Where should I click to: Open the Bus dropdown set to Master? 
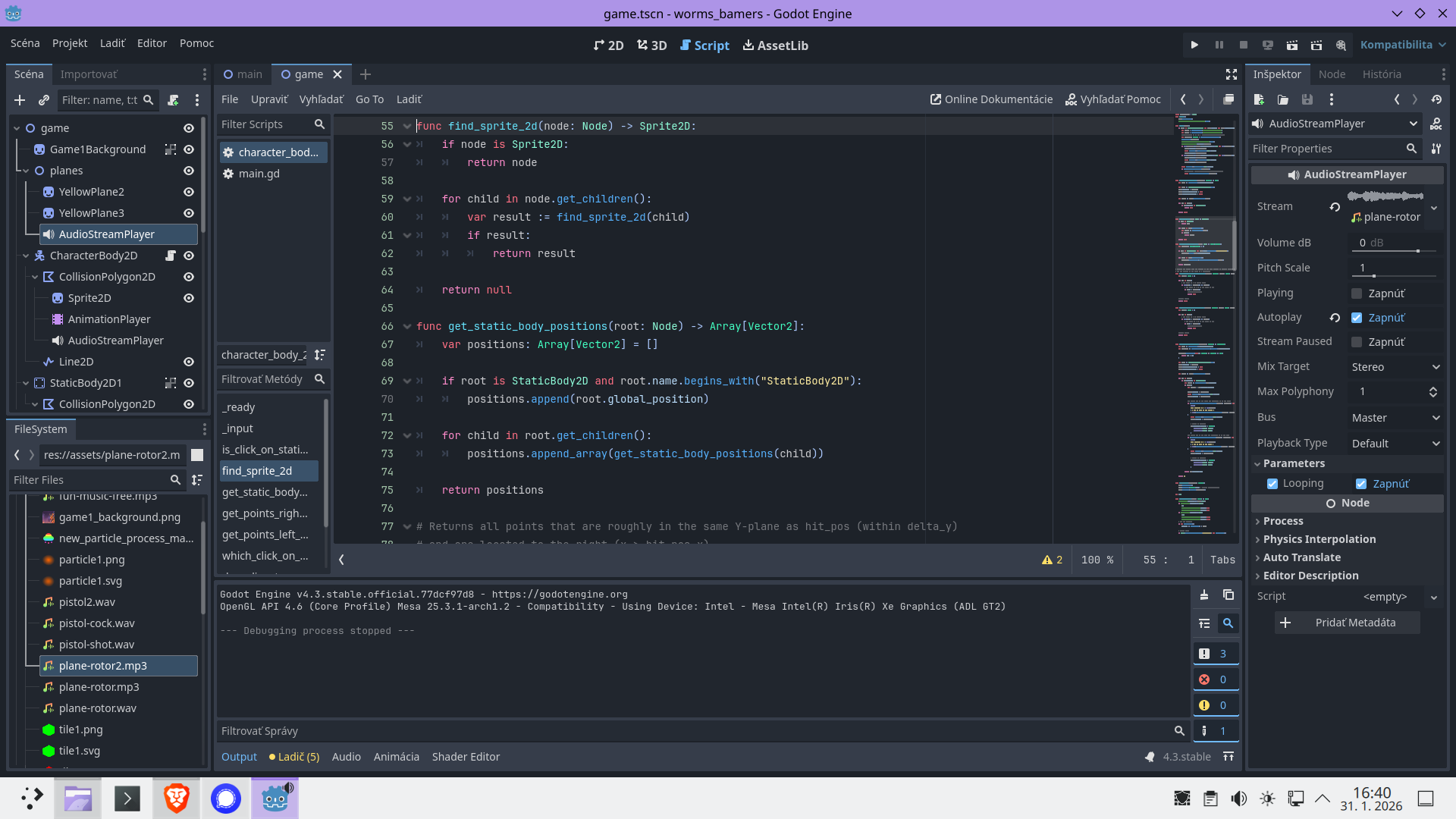click(1395, 417)
